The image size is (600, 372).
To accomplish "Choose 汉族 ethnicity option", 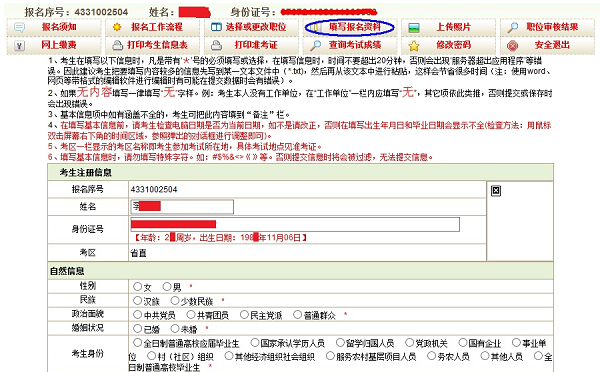I will [x=137, y=301].
